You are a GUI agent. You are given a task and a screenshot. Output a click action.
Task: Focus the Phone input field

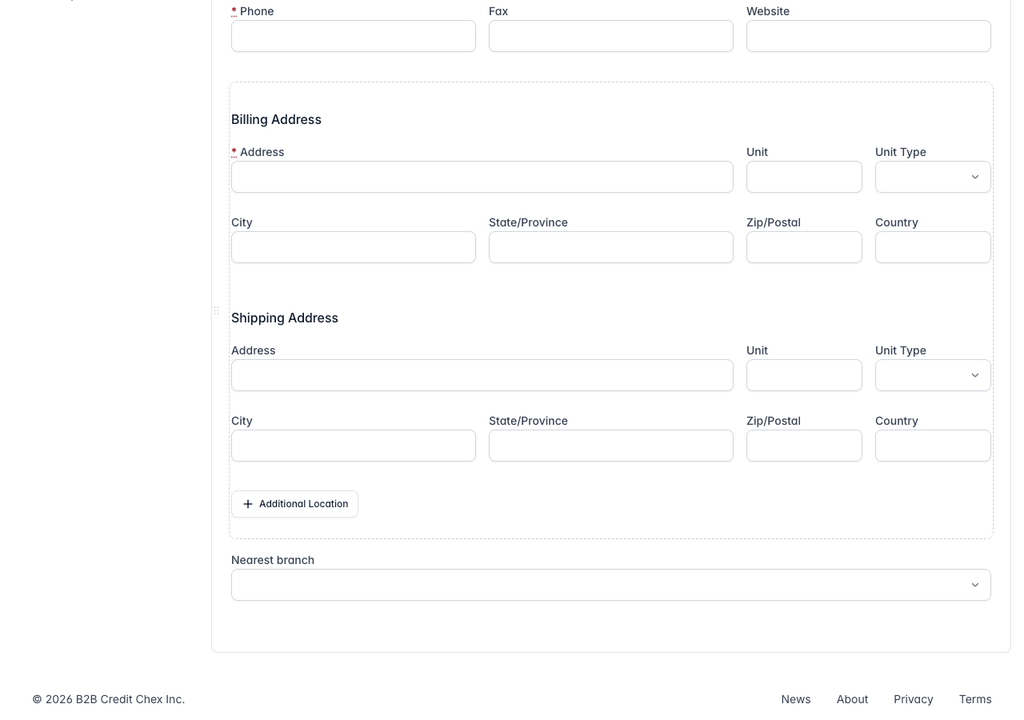(x=353, y=36)
